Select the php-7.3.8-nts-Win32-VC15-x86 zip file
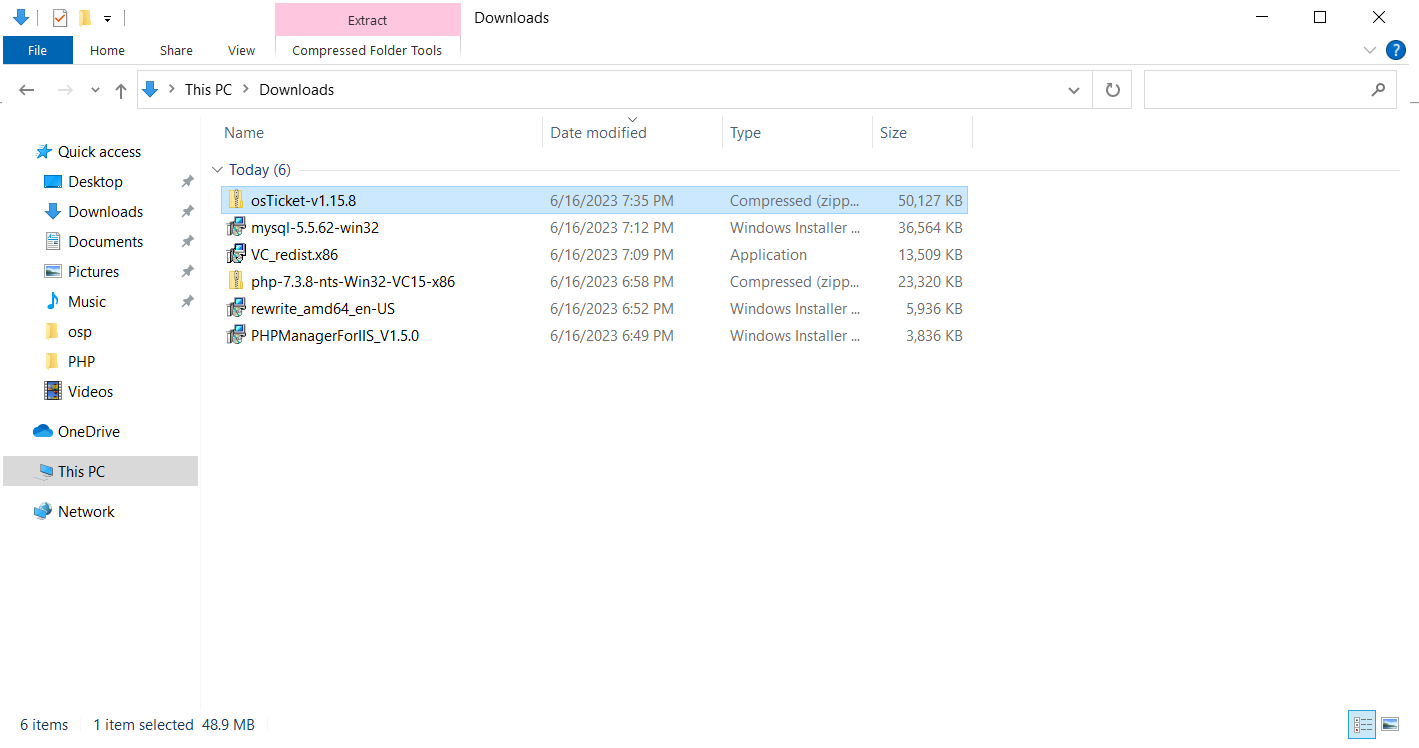 tap(594, 281)
